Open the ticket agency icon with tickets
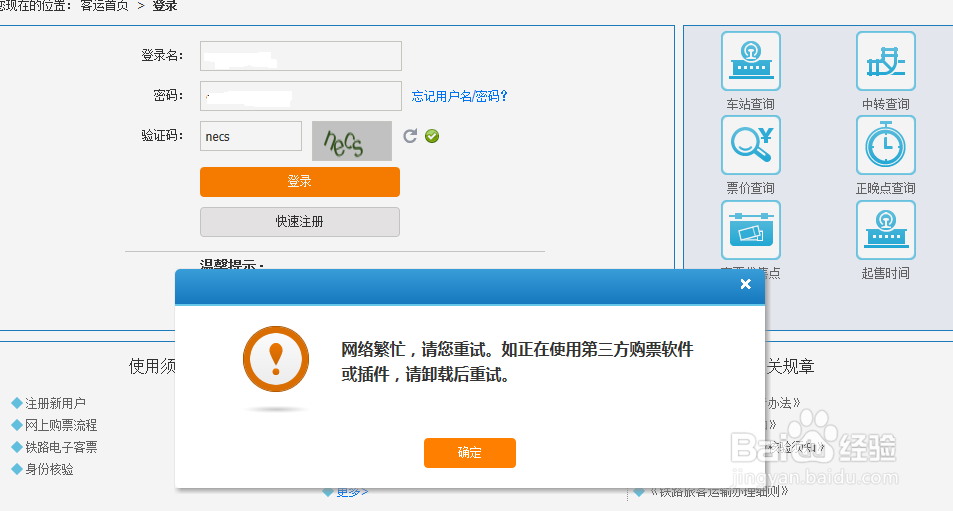The width and height of the screenshot is (953, 511). point(751,230)
